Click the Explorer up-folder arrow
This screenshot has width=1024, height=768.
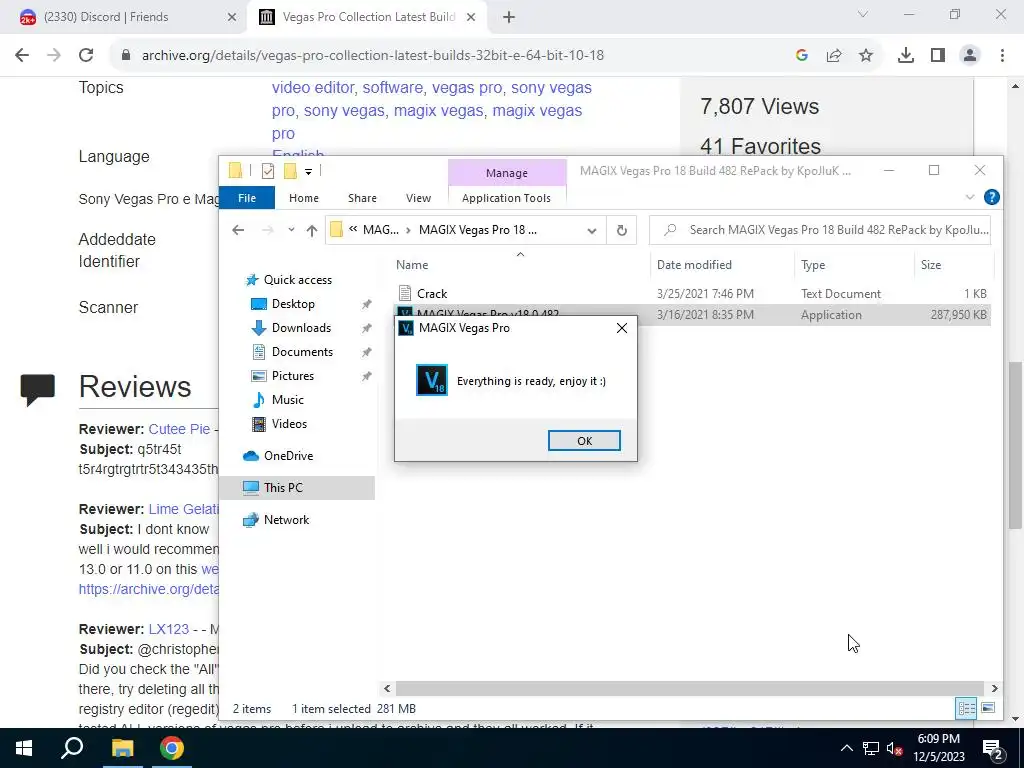[312, 230]
